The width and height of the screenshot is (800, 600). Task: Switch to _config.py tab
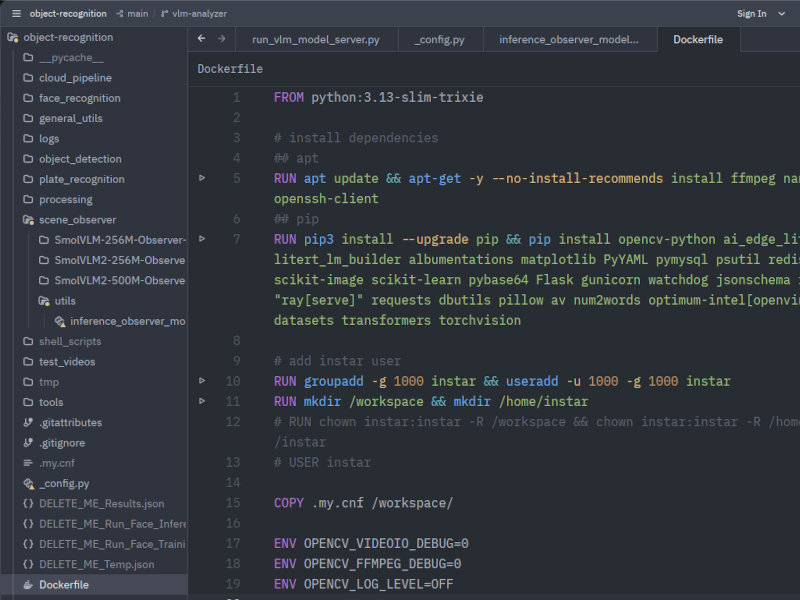pyautogui.click(x=440, y=39)
